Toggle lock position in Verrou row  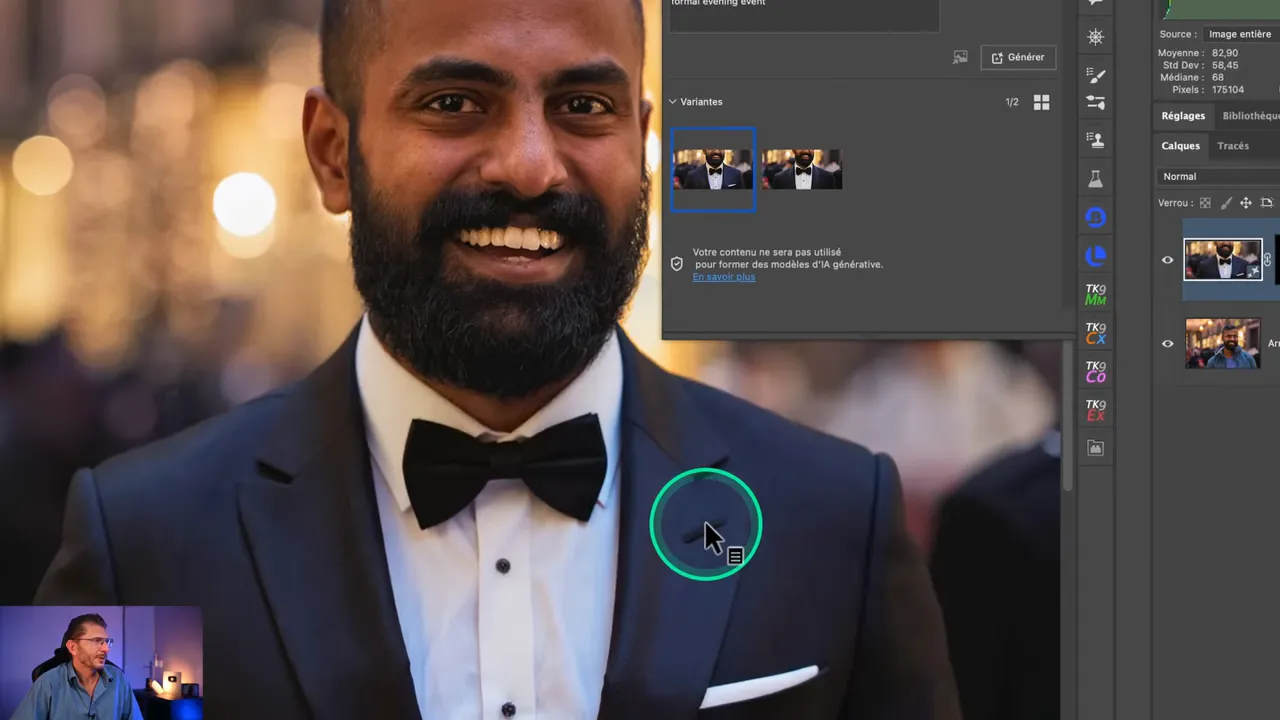(1246, 203)
